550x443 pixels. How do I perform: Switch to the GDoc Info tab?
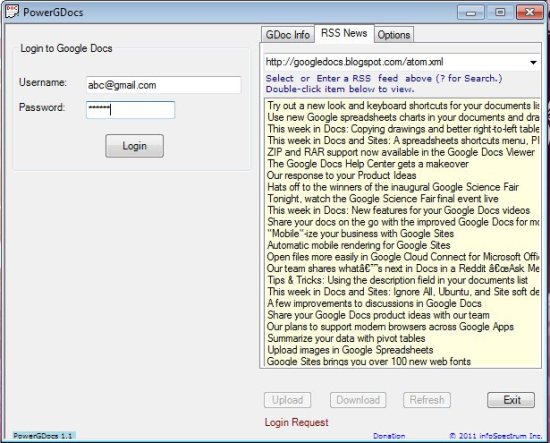click(x=288, y=35)
